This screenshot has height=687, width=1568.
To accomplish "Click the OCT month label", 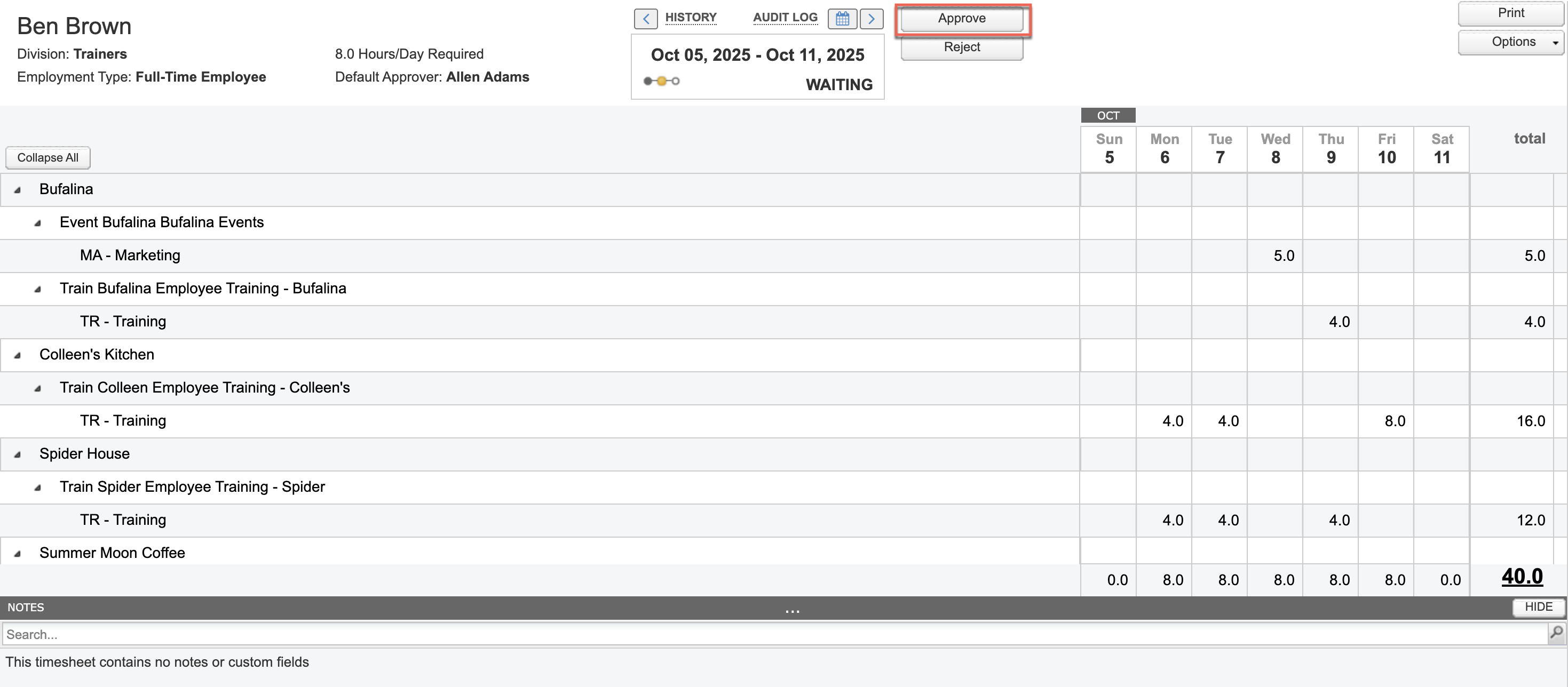I will click(1108, 116).
